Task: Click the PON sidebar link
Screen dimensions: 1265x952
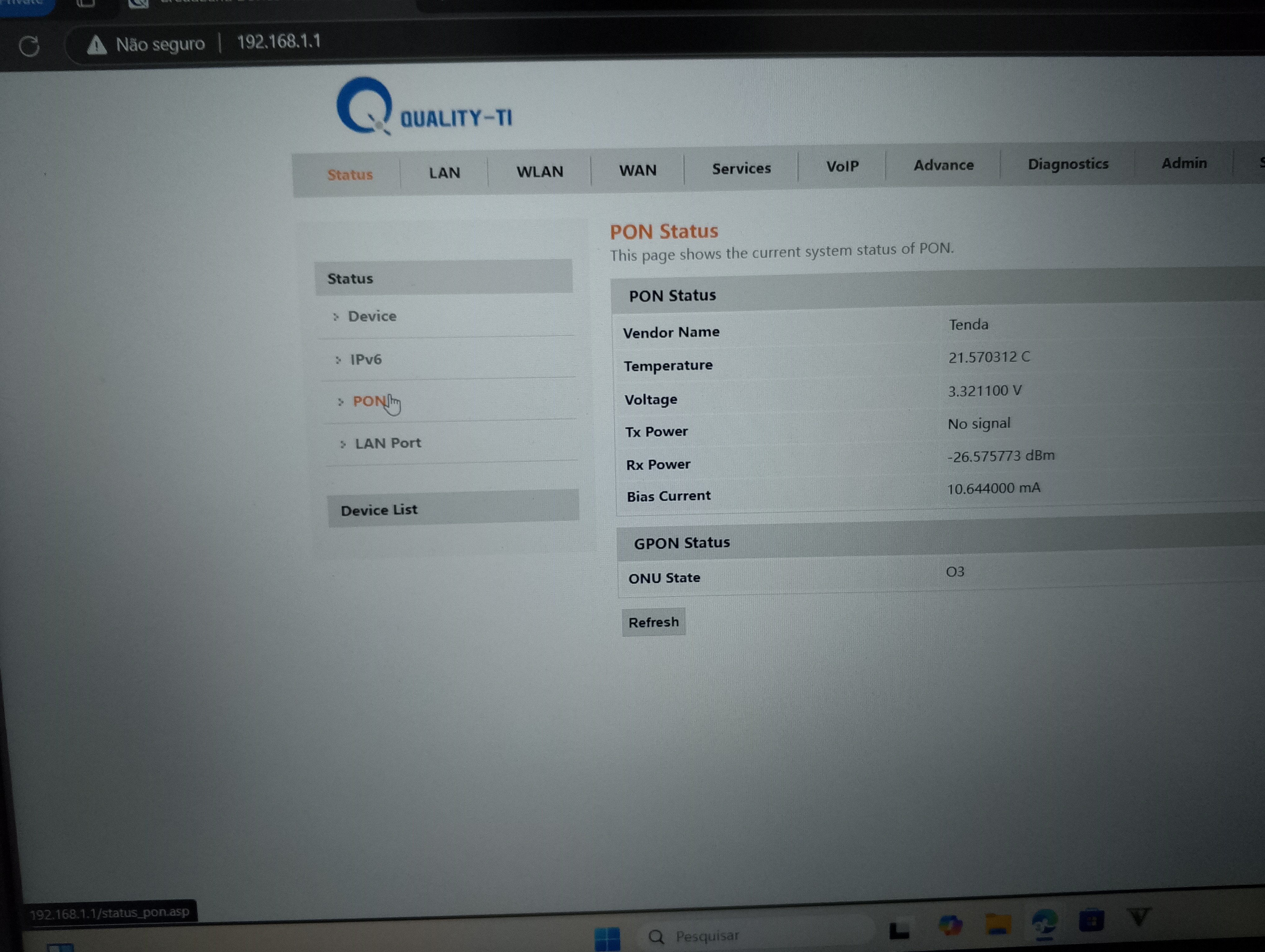Action: [369, 401]
